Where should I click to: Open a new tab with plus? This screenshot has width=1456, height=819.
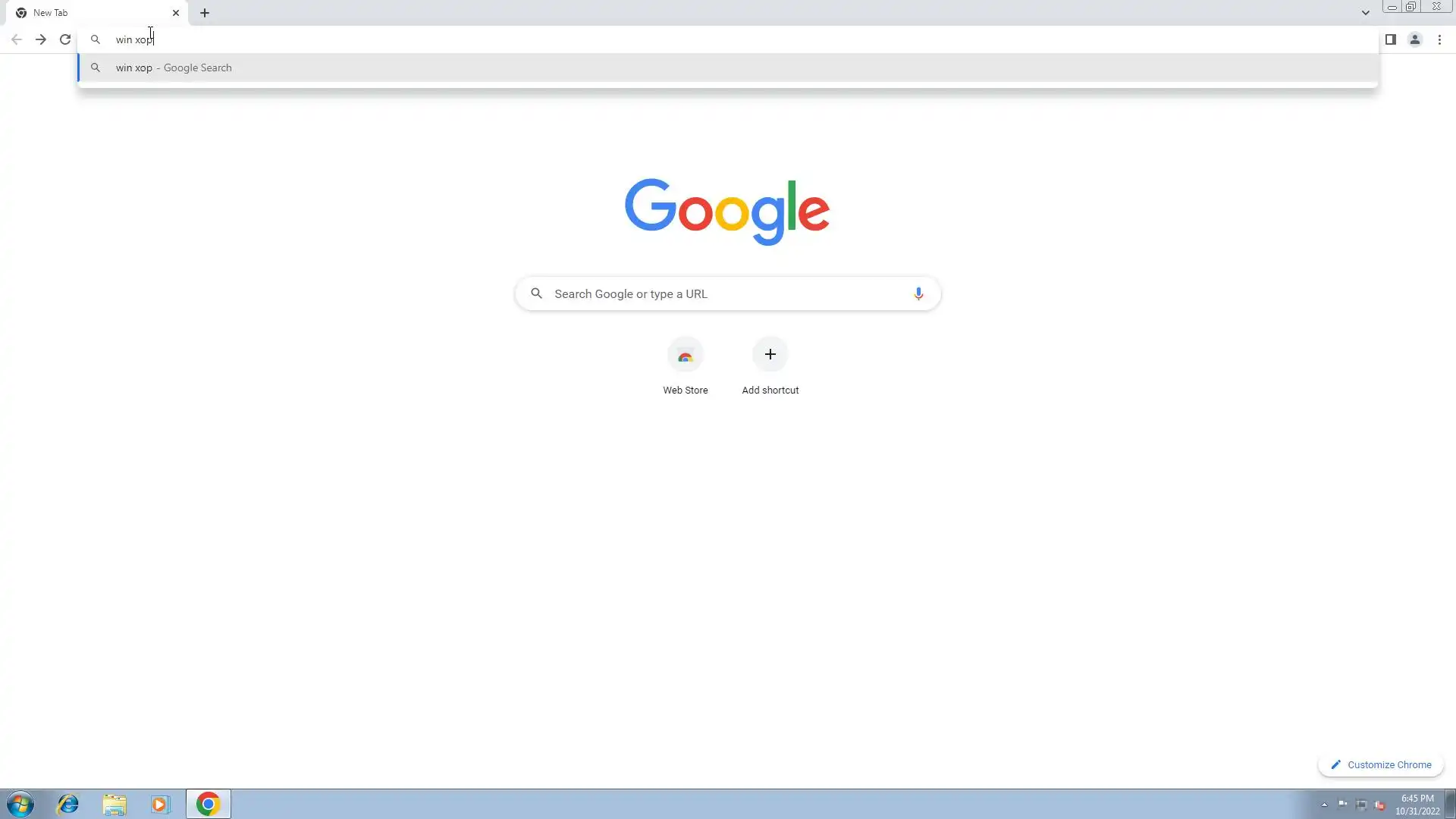pyautogui.click(x=205, y=13)
